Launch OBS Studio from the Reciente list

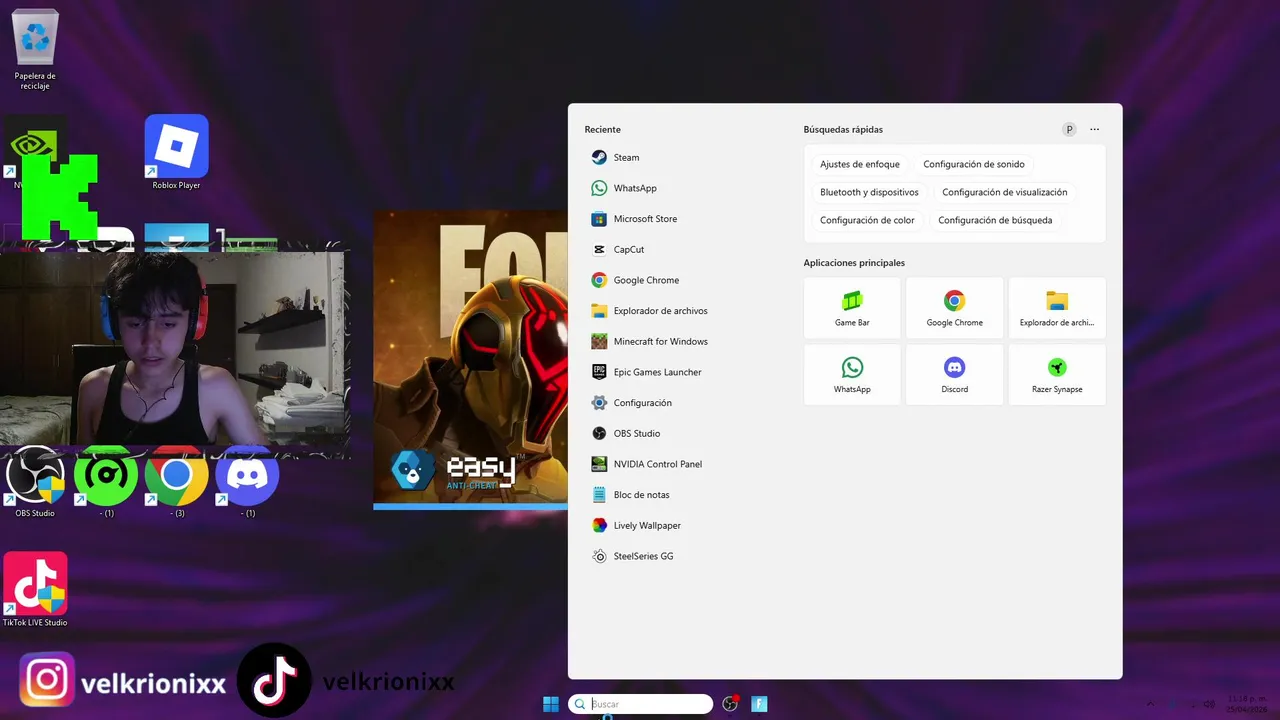(x=685, y=433)
